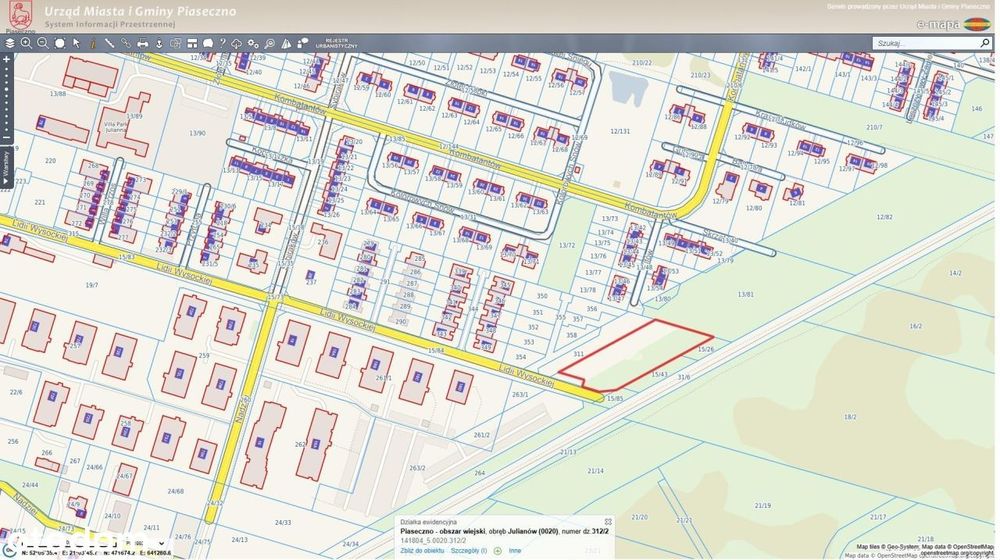Screen dimensions: 1000x560
Task: Click parcel label 13/81
Action: pos(745,295)
